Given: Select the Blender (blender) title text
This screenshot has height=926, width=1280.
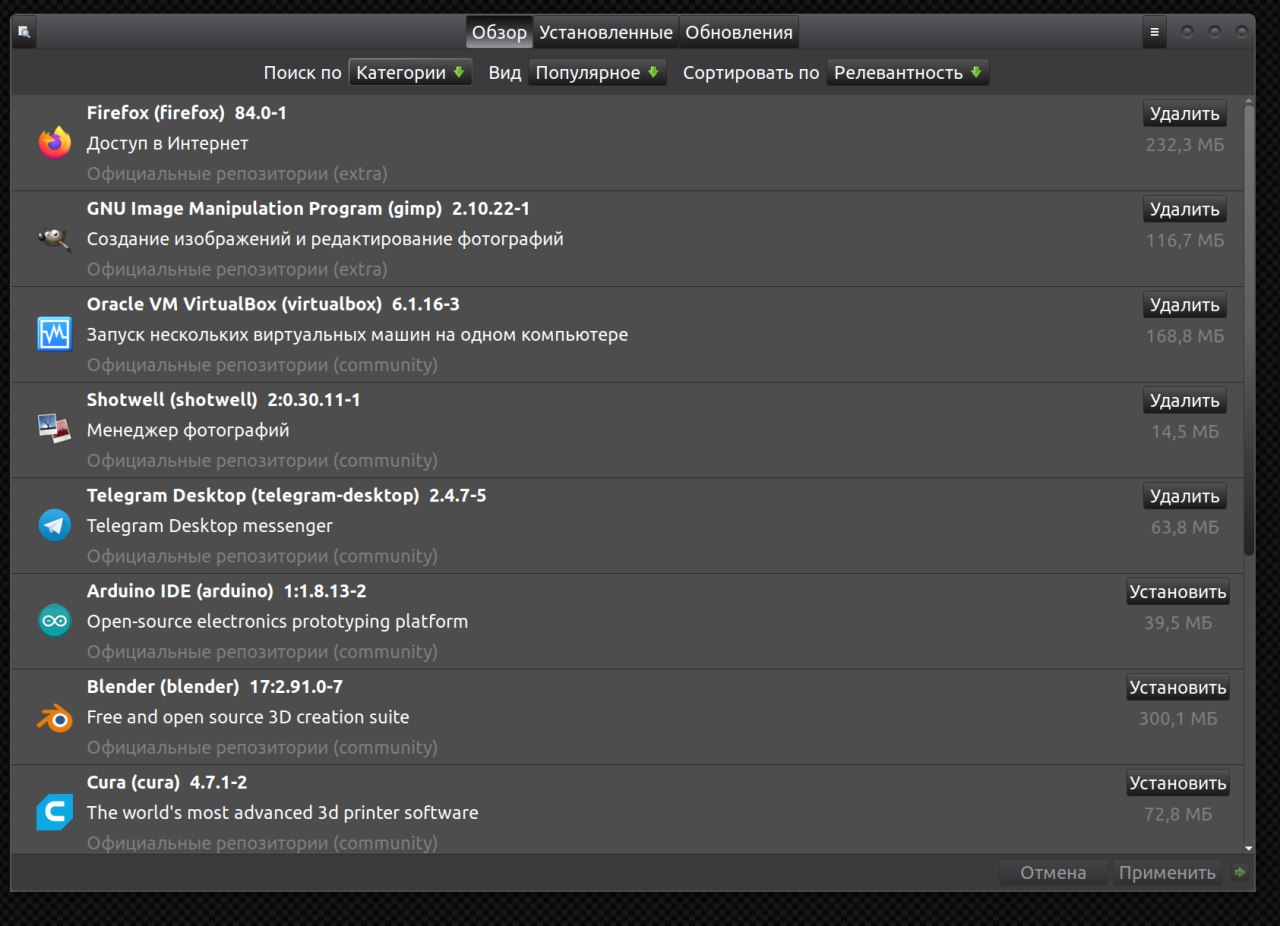Looking at the screenshot, I should point(215,686).
